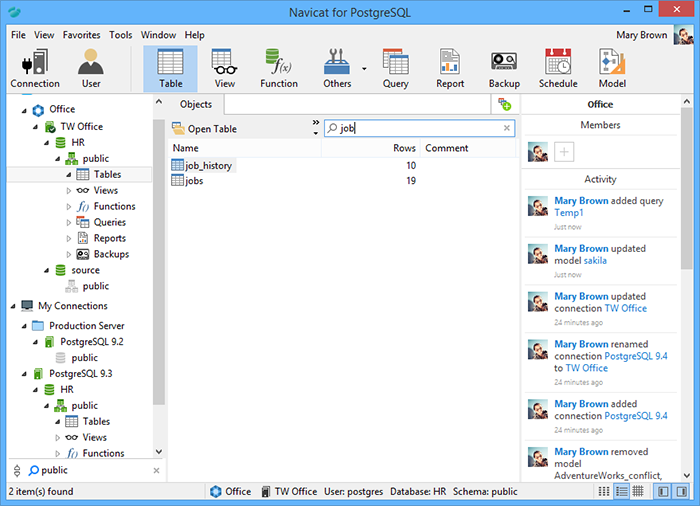This screenshot has height=506, width=700.
Task: Click in the job search field
Action: coord(420,128)
